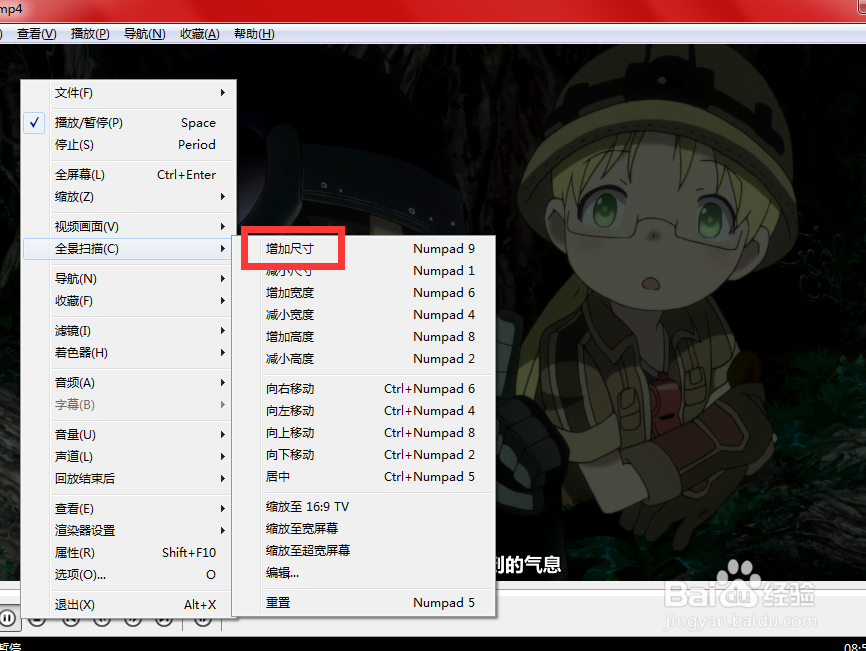
Task: Select 缩放至超宽屏幕 option
Action: [363, 551]
